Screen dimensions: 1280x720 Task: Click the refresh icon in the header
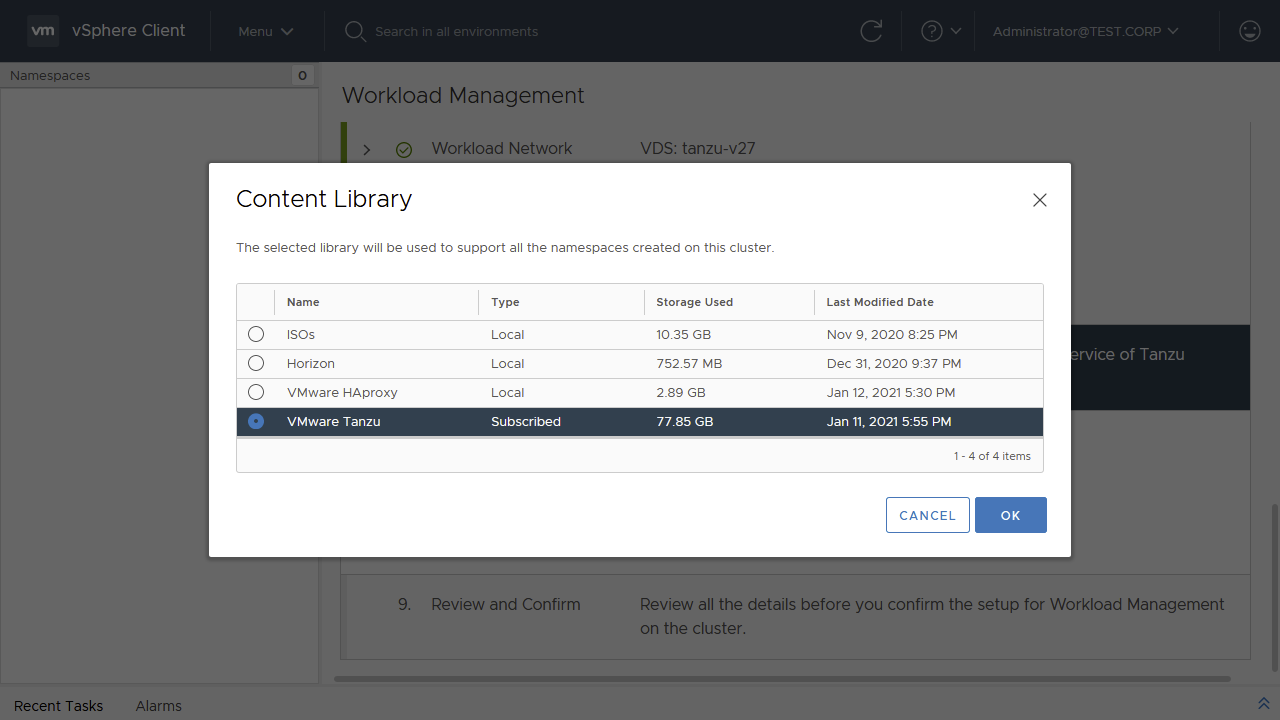pos(871,31)
